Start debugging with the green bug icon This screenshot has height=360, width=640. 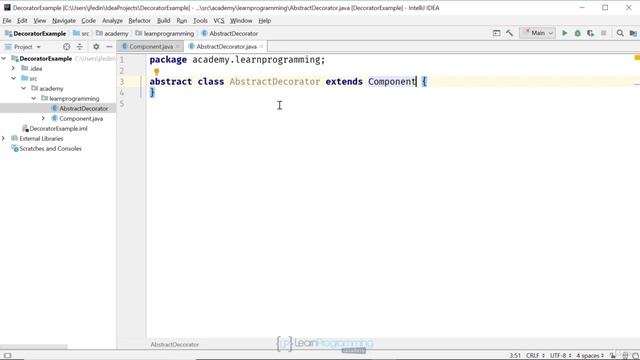tap(578, 33)
